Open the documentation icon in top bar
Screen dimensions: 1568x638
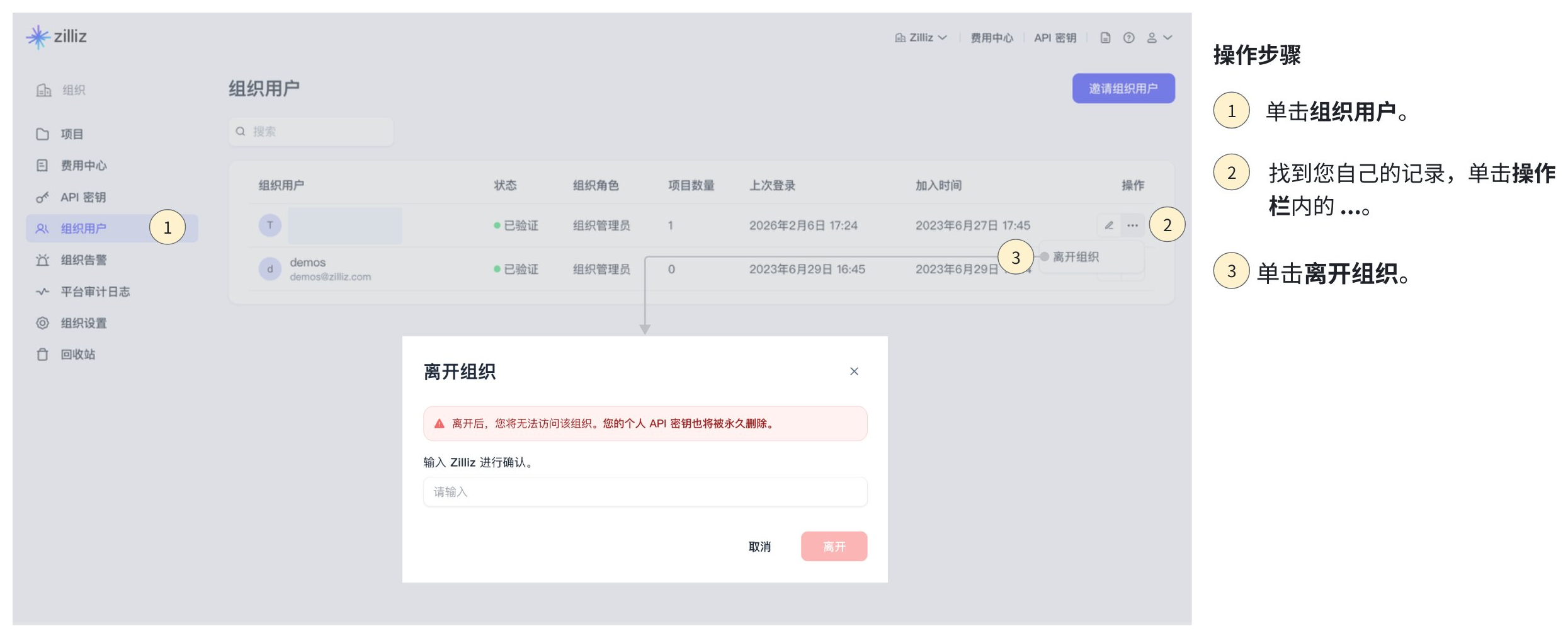[1105, 38]
